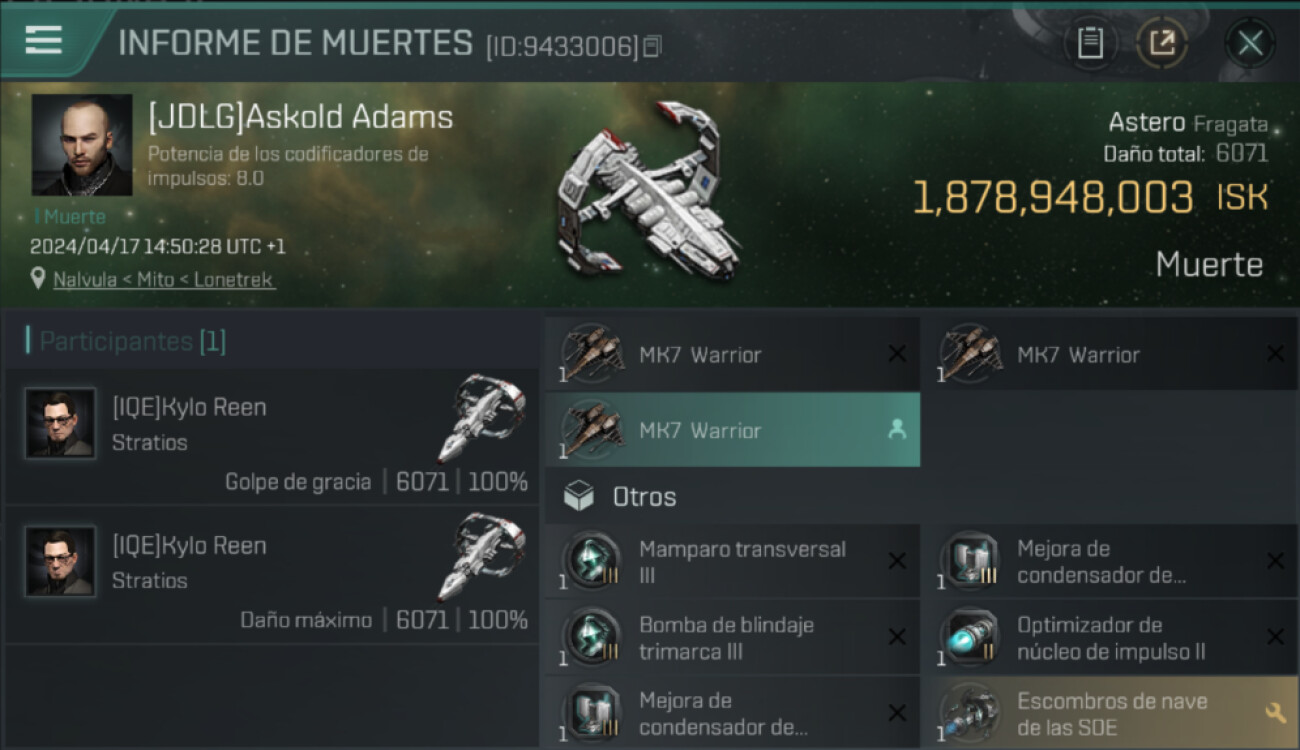Click the wrench icon on Escombros item
Image resolution: width=1300 pixels, height=750 pixels.
pos(1275,713)
